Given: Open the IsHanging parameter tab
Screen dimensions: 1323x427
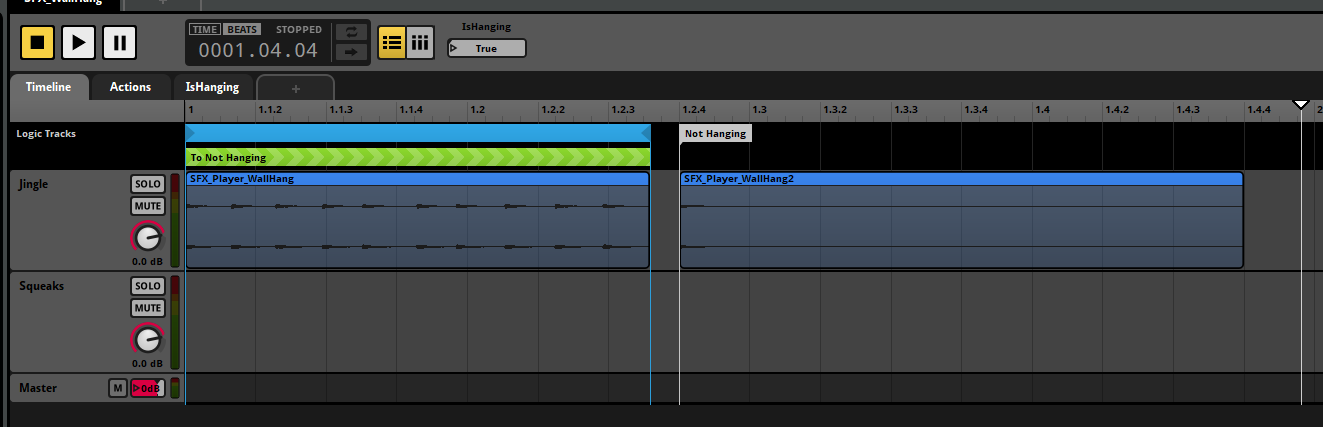Looking at the screenshot, I should tap(212, 87).
